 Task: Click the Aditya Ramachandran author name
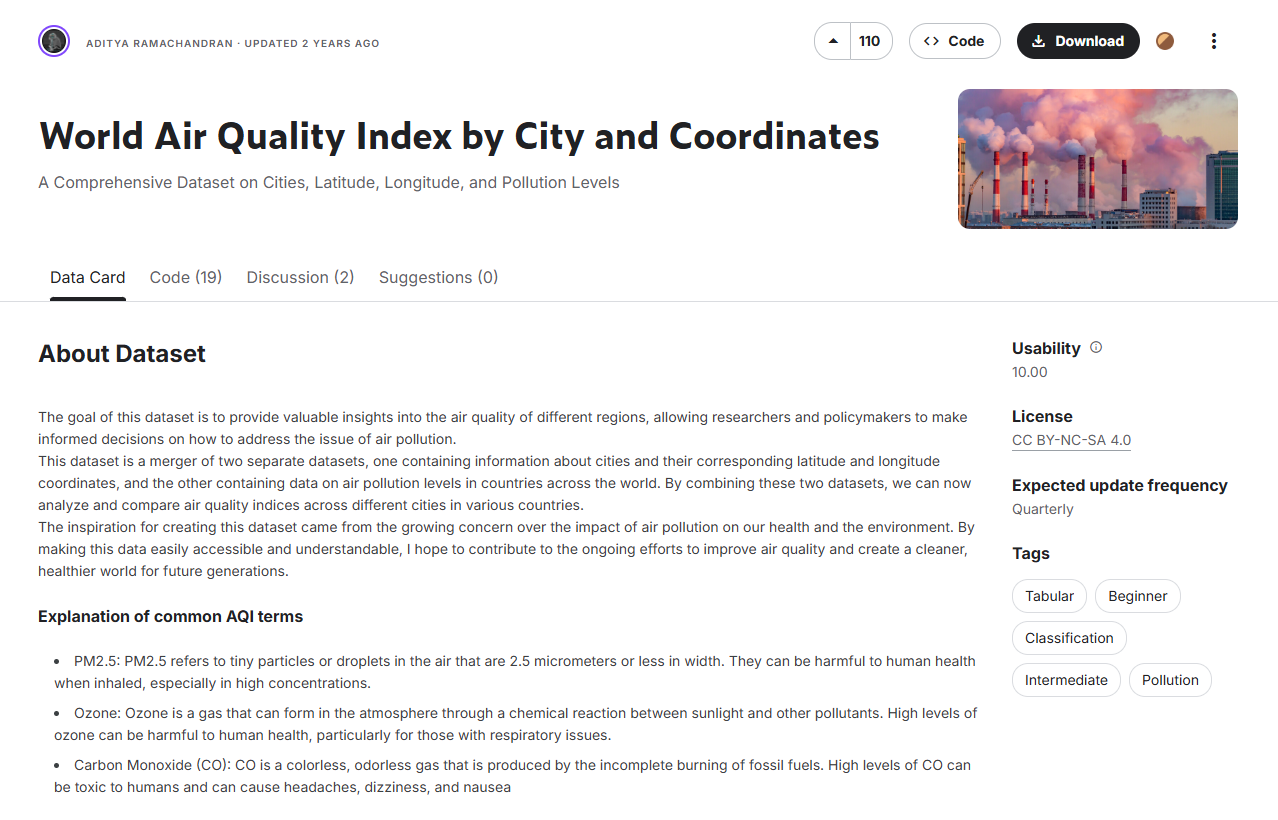click(160, 43)
